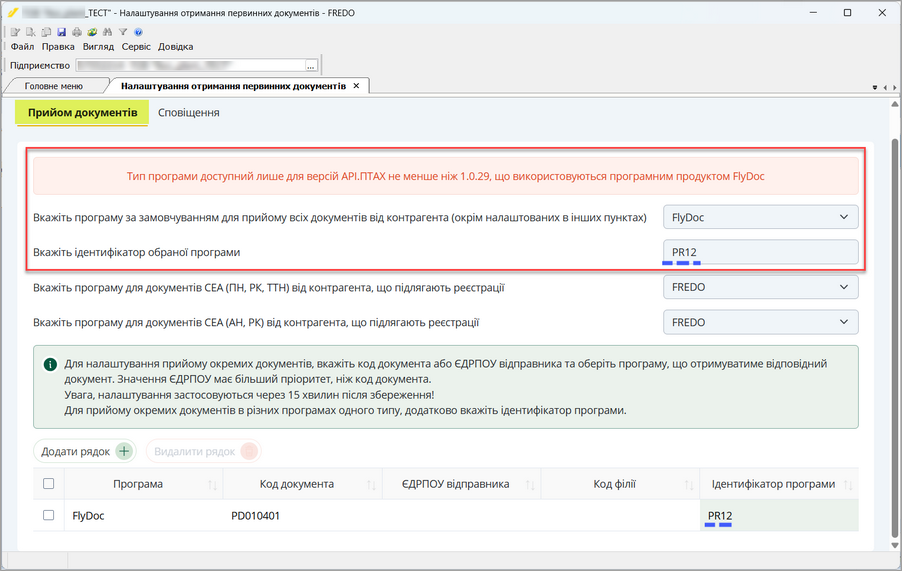The height and width of the screenshot is (571, 902).
Task: Open the default program dropdown showing FlyDoc
Action: 760,217
